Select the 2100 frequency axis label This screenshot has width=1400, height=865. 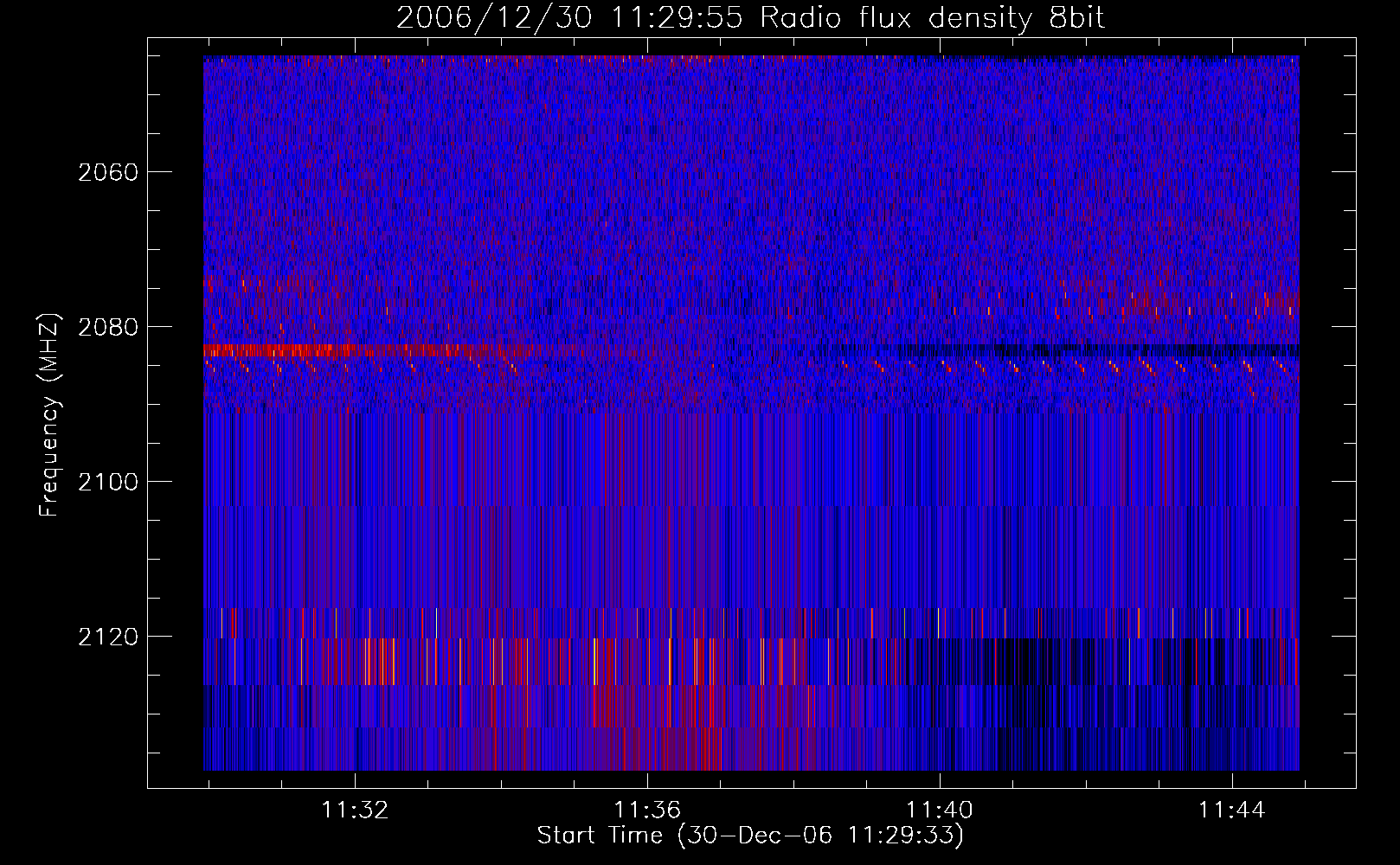point(108,482)
